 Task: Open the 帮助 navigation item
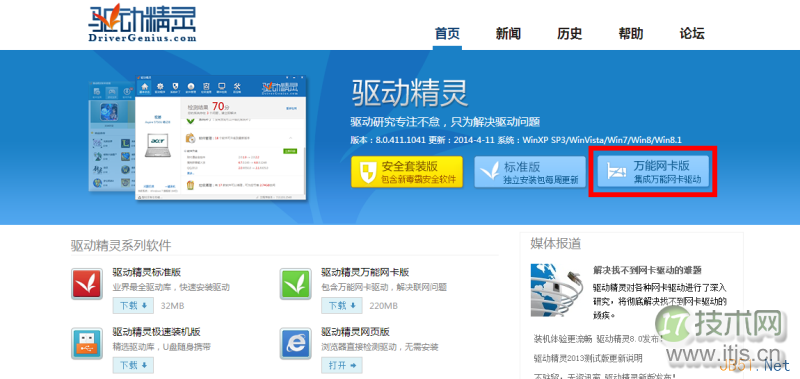click(x=631, y=34)
